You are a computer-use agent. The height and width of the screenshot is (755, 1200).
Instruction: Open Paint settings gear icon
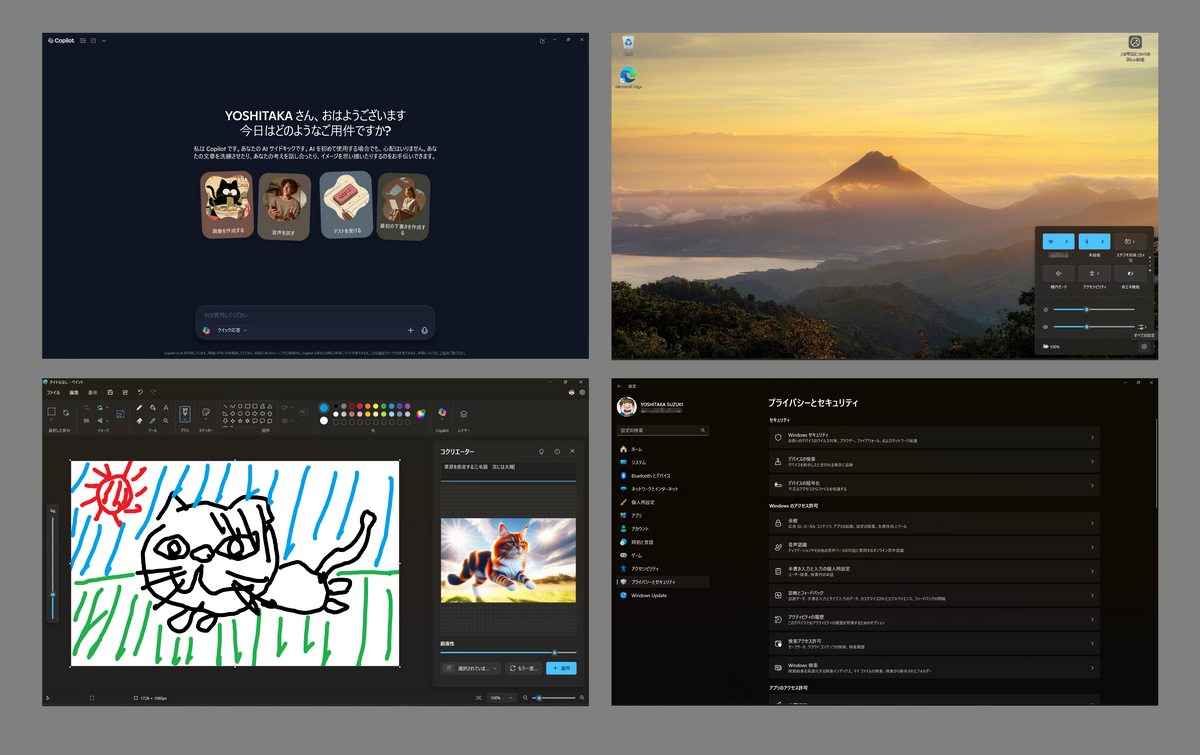pyautogui.click(x=582, y=392)
